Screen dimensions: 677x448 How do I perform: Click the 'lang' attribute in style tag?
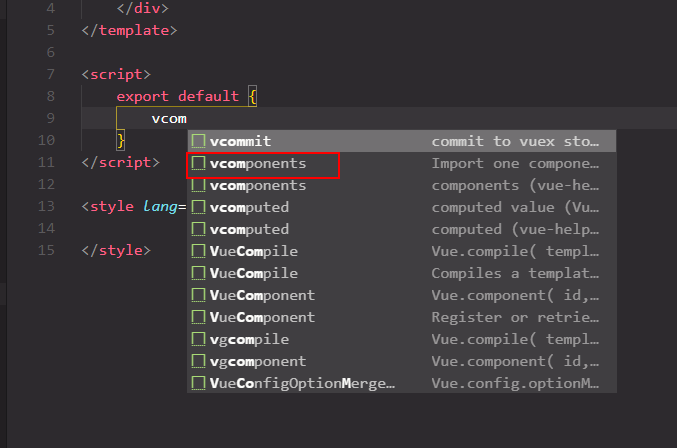coord(160,206)
